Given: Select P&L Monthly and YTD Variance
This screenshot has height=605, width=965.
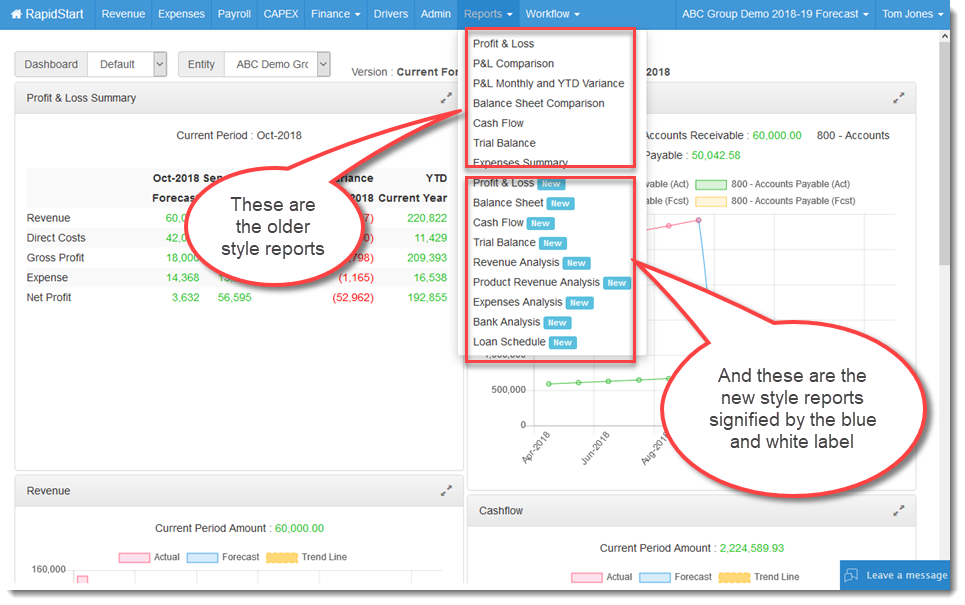Looking at the screenshot, I should (x=548, y=83).
